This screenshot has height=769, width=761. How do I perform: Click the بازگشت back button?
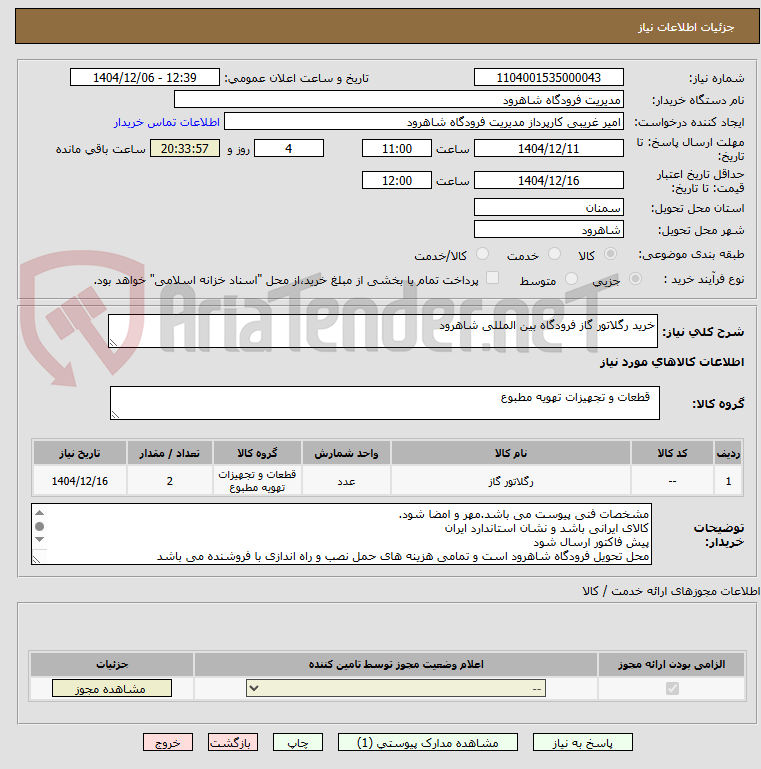pos(232,743)
